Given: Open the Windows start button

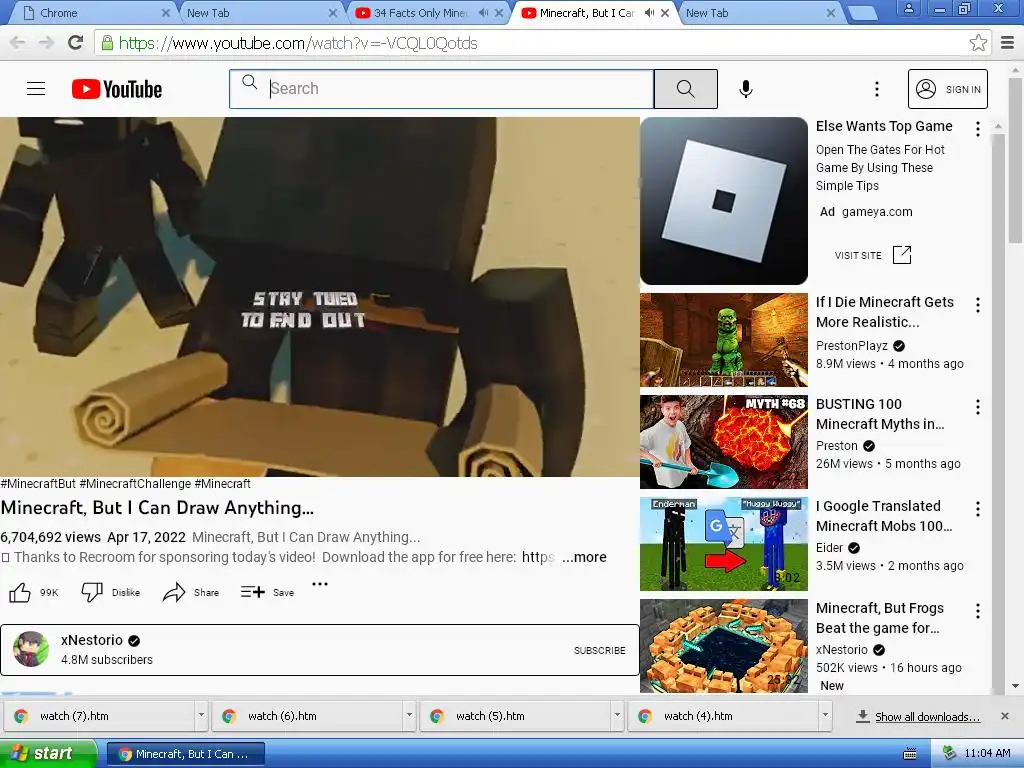Looking at the screenshot, I should [48, 753].
